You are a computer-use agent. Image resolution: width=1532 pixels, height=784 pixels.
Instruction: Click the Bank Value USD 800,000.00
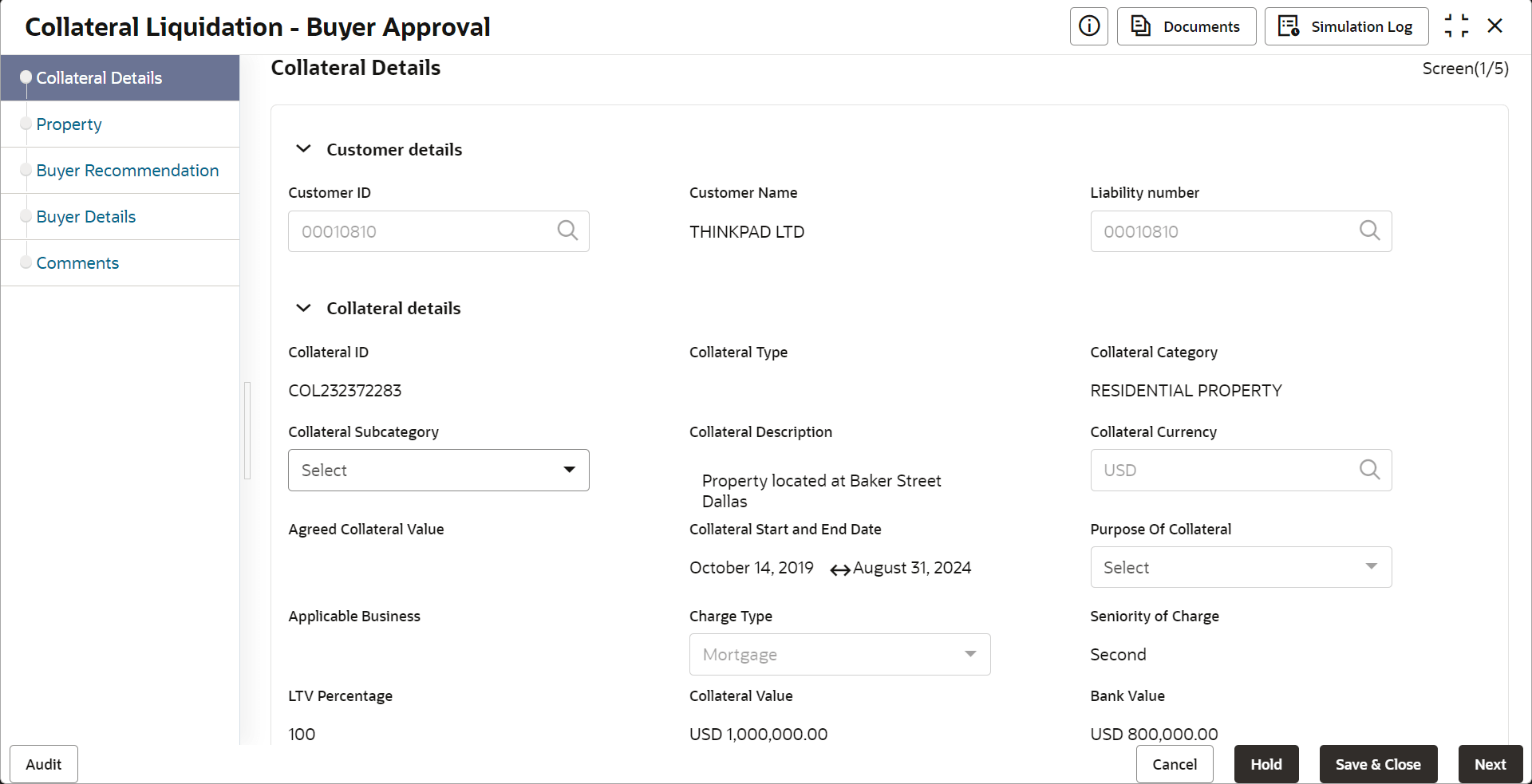click(x=1154, y=735)
